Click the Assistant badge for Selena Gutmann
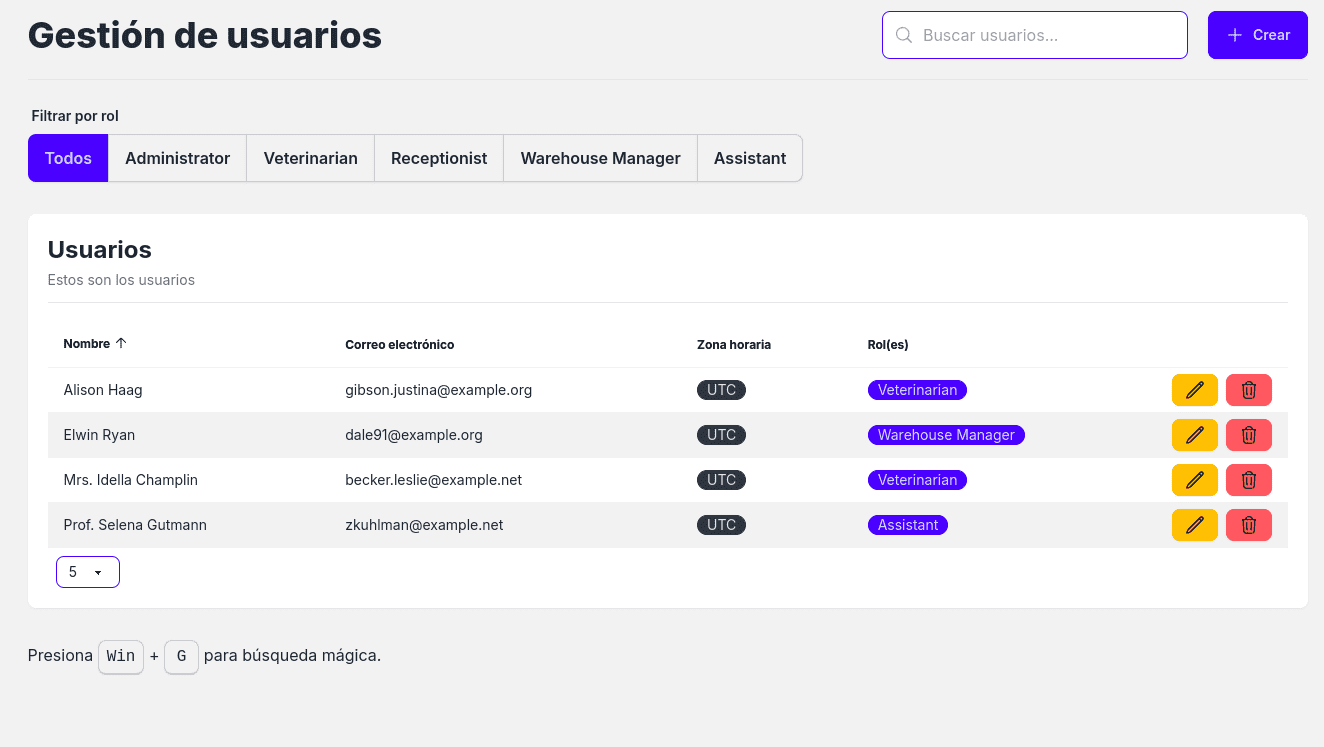Image resolution: width=1324 pixels, height=747 pixels. tap(908, 525)
